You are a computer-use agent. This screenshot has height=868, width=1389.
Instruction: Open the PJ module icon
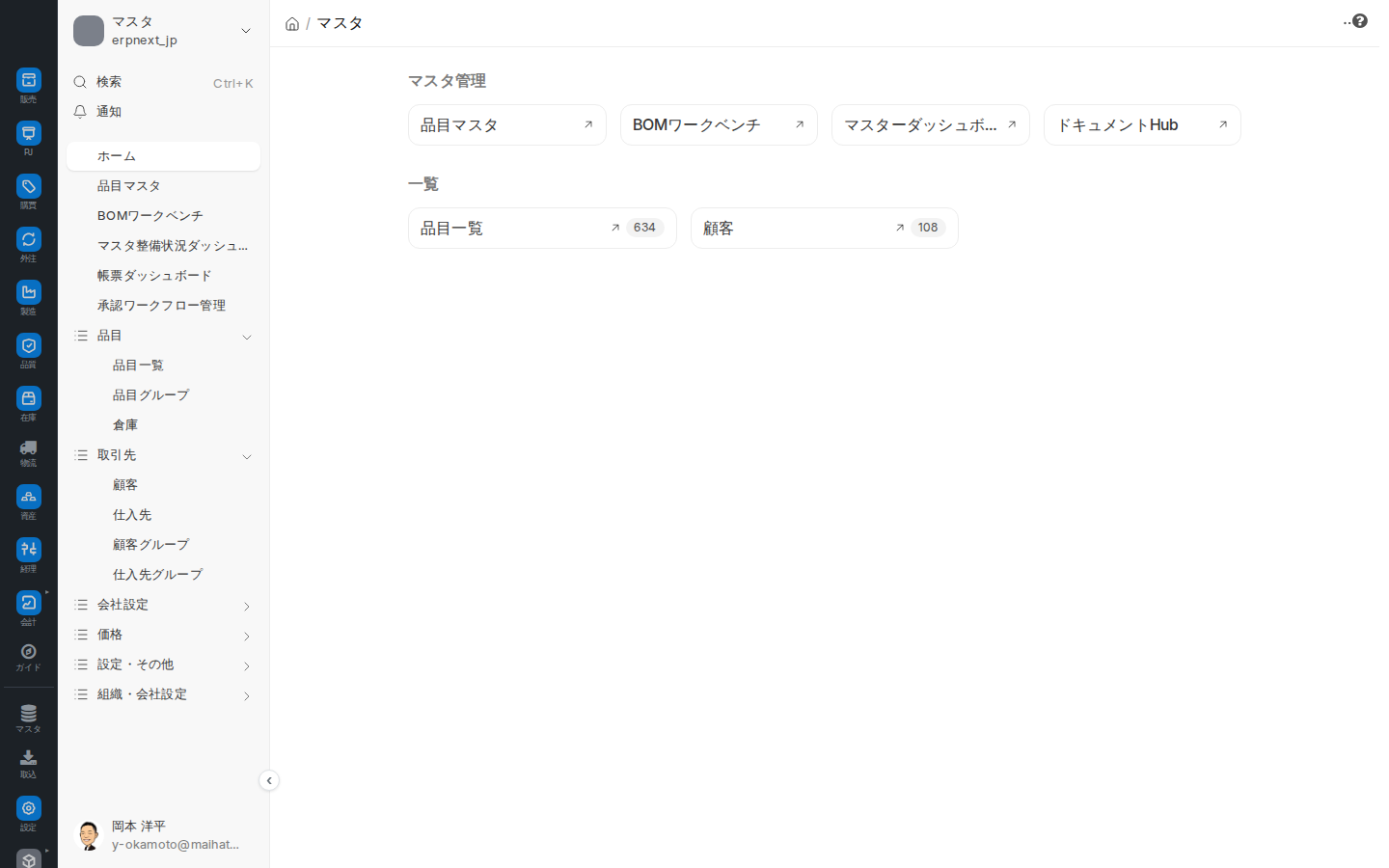(29, 133)
